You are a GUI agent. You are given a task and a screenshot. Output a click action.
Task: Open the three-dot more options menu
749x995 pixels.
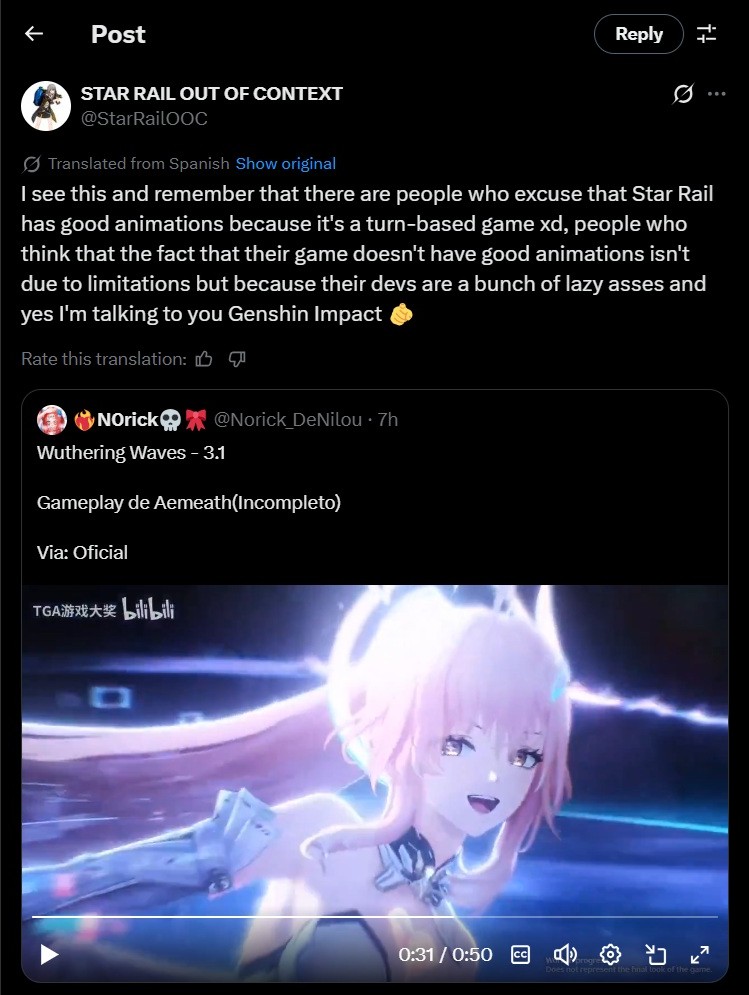pyautogui.click(x=717, y=94)
